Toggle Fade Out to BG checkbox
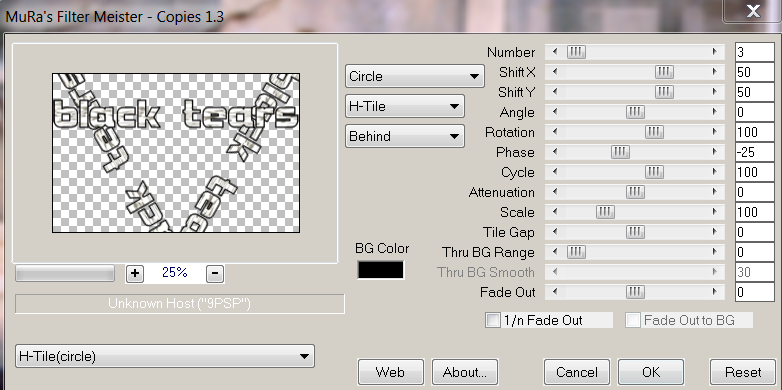Screen dimensions: 782x390 [633, 320]
